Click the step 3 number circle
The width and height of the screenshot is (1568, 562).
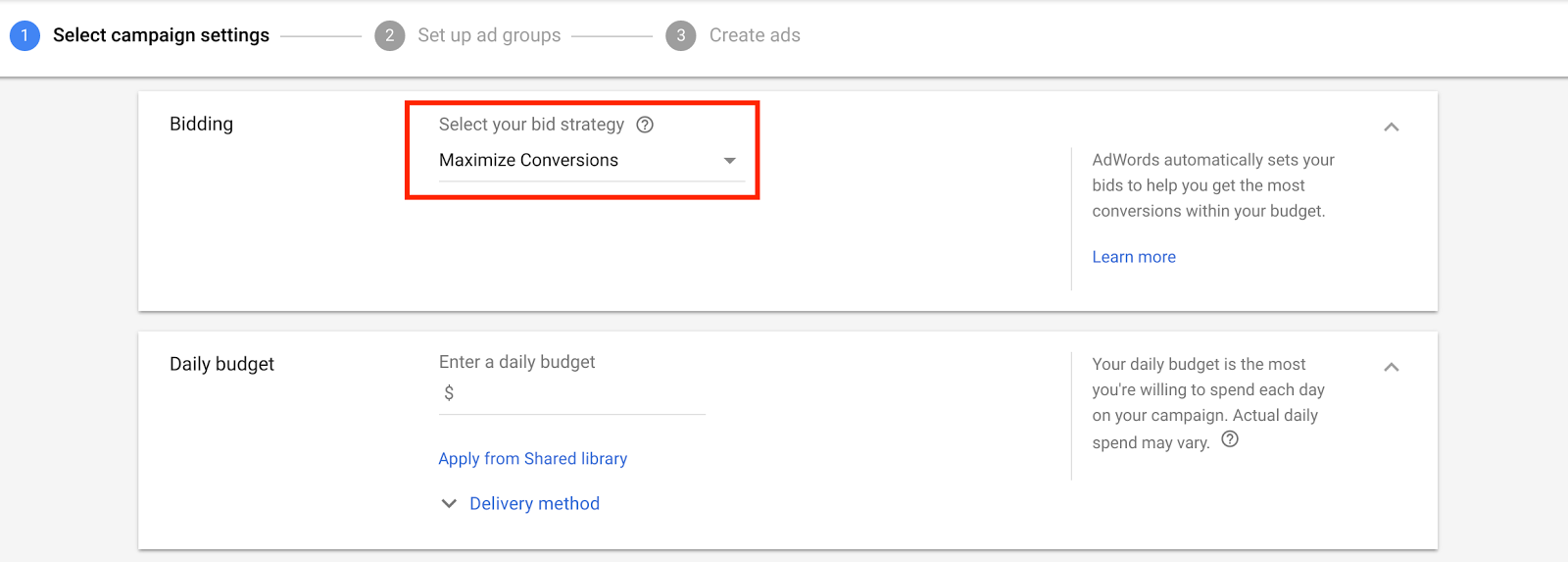point(680,35)
